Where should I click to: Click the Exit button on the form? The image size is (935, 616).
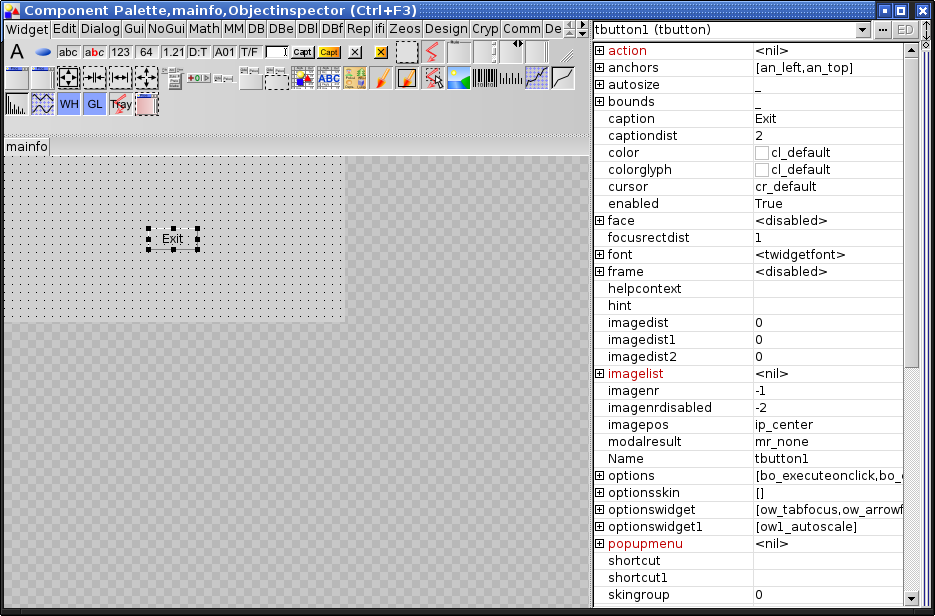(173, 239)
